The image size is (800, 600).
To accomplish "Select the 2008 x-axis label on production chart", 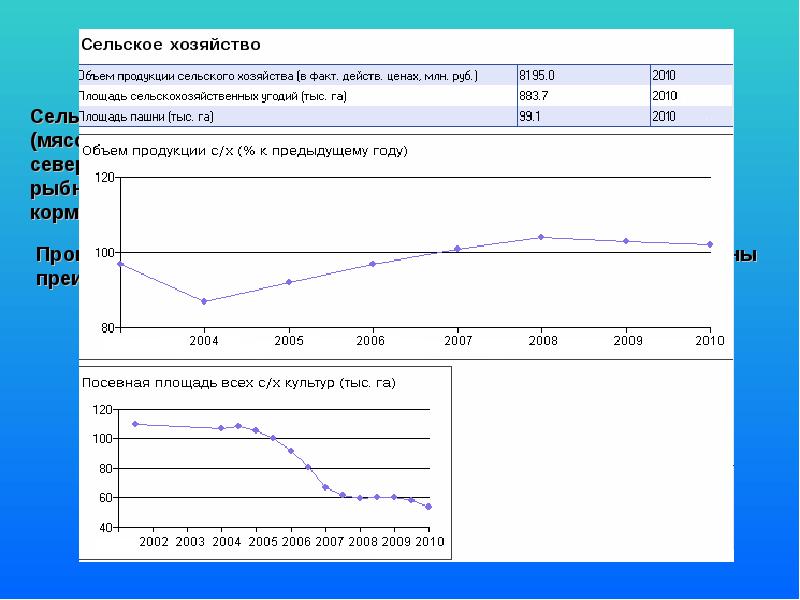I will click(541, 341).
